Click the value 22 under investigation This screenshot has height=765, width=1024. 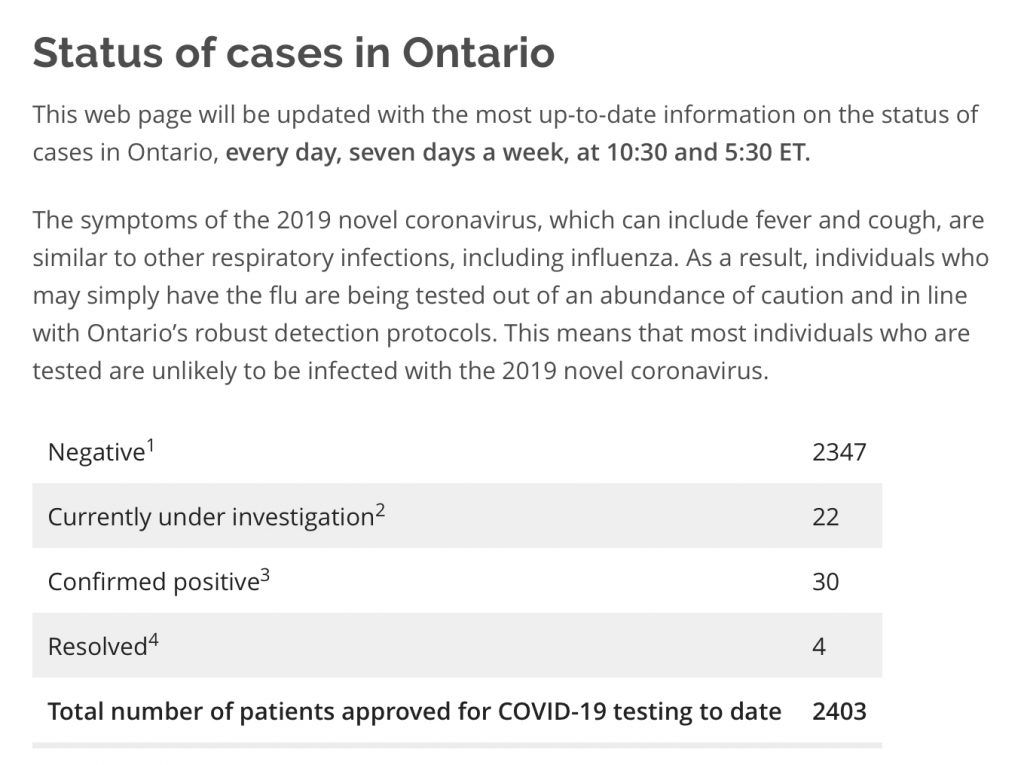pos(825,517)
